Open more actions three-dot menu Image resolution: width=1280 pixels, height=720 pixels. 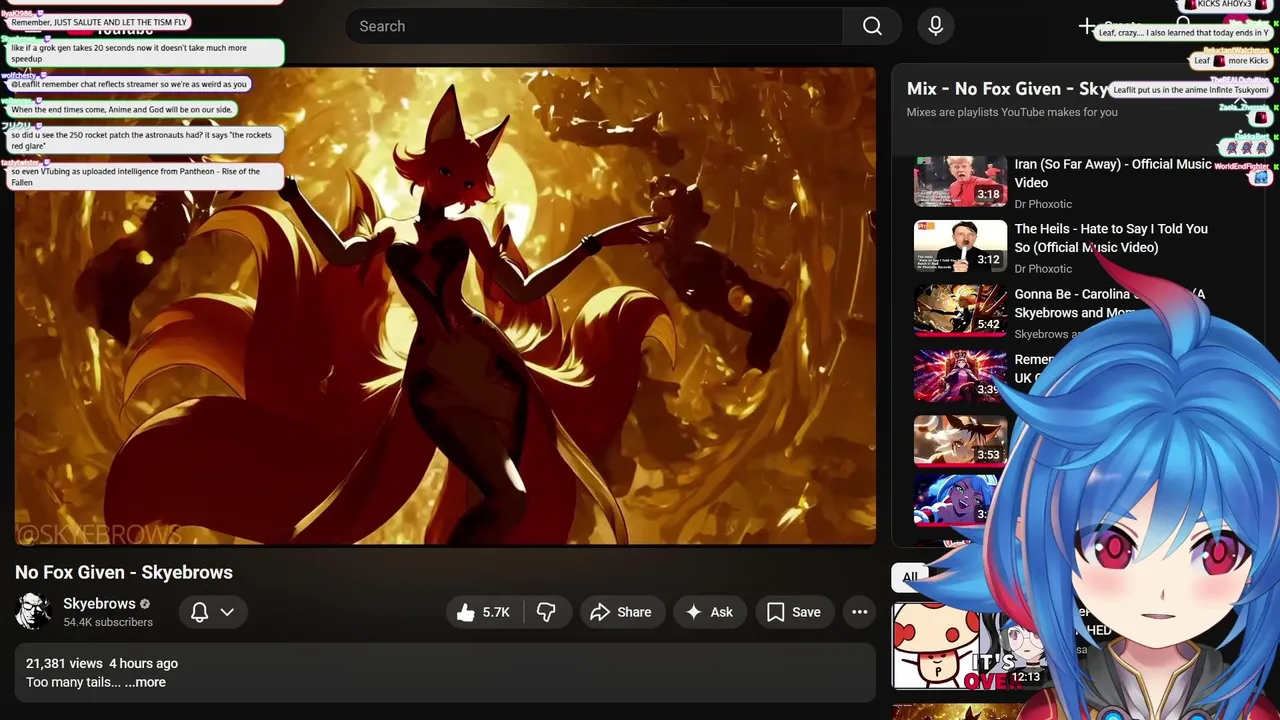tap(859, 612)
